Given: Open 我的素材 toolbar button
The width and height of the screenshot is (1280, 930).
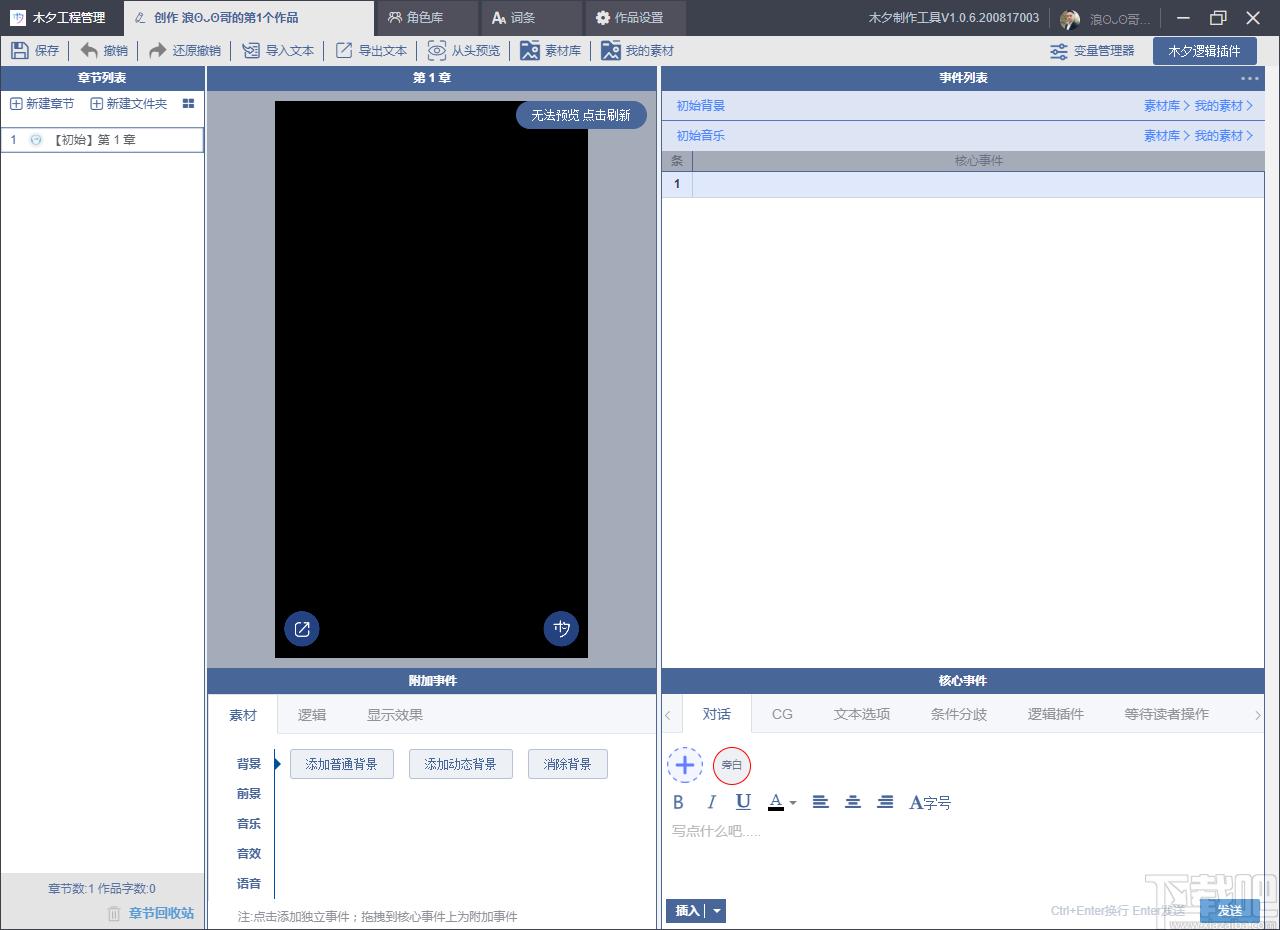Looking at the screenshot, I should coord(638,50).
